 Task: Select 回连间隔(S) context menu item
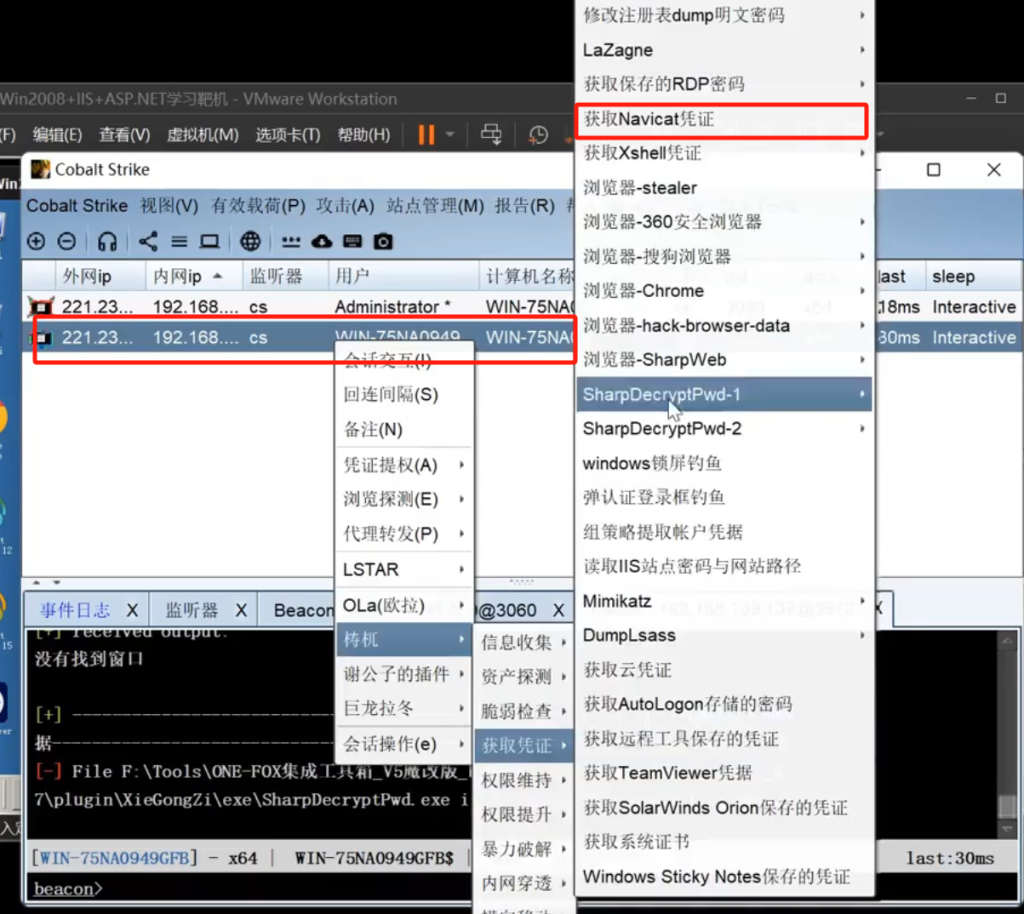point(404,394)
